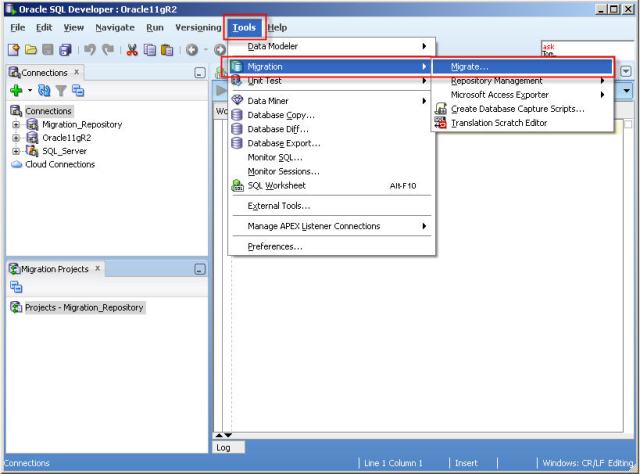This screenshot has width=640, height=474.
Task: Click the search input field in the toolbar
Action: coord(589,50)
